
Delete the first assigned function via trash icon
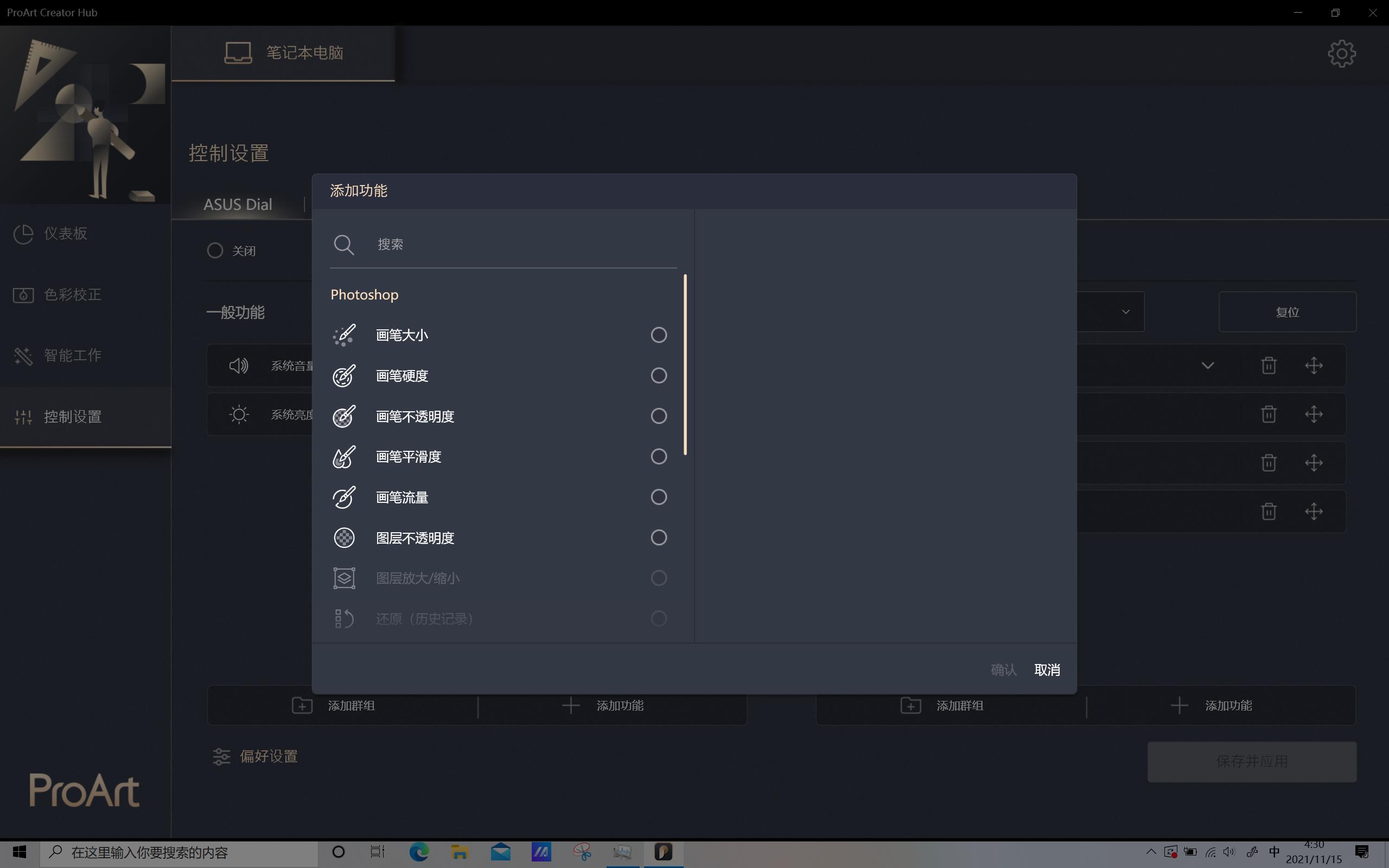tap(1268, 365)
